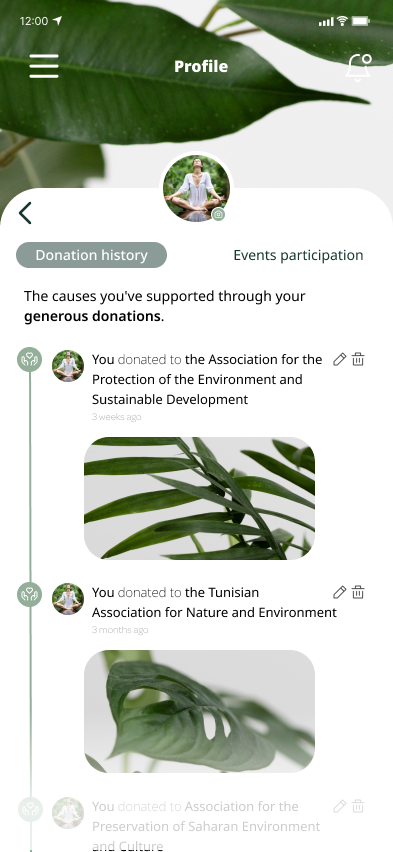Click the second donation timeline marker

(x=29, y=595)
